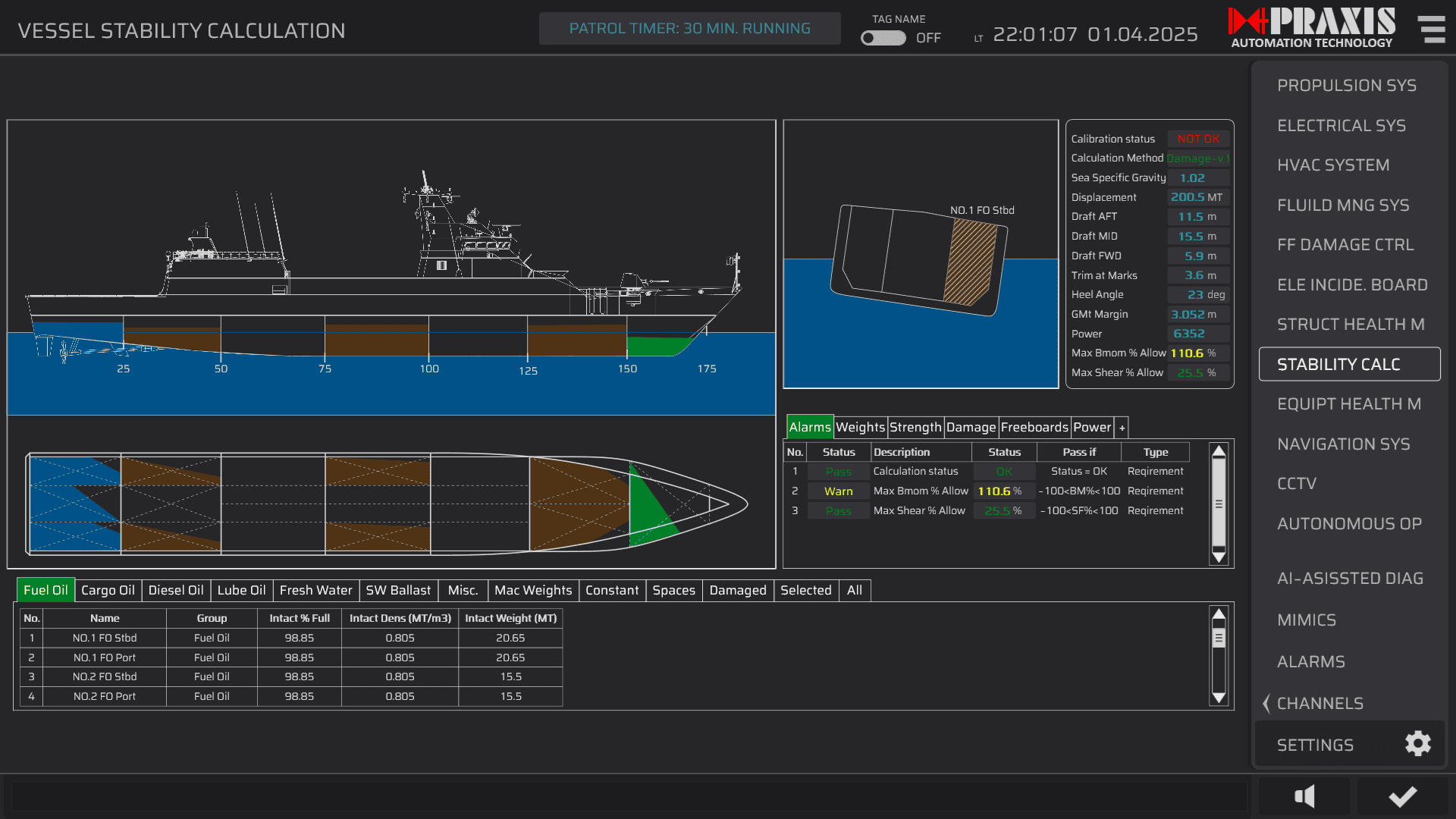
Task: Switch to the Weights tab
Action: [860, 428]
